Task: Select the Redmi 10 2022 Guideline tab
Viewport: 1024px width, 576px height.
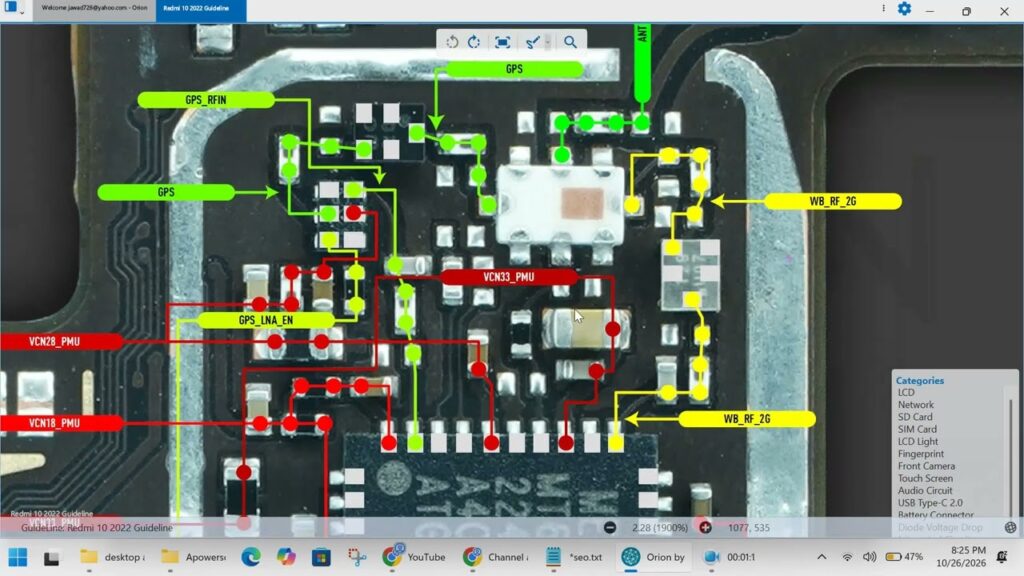Action: click(x=200, y=9)
